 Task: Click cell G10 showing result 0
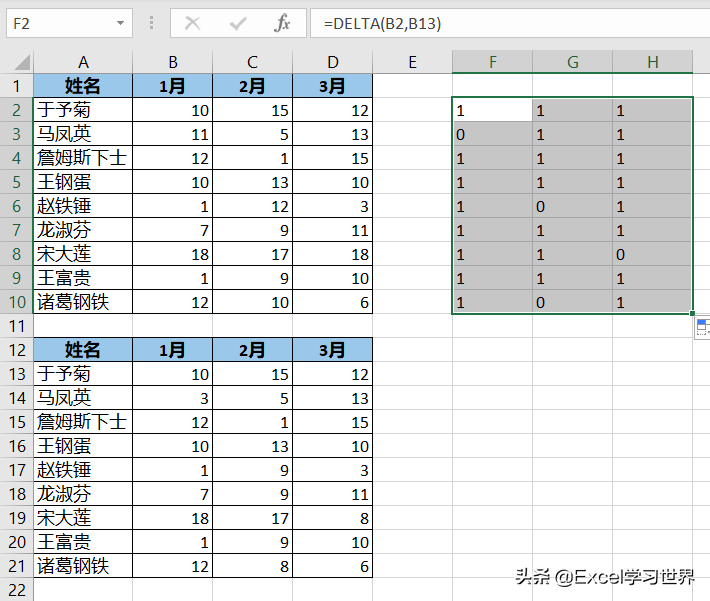572,302
